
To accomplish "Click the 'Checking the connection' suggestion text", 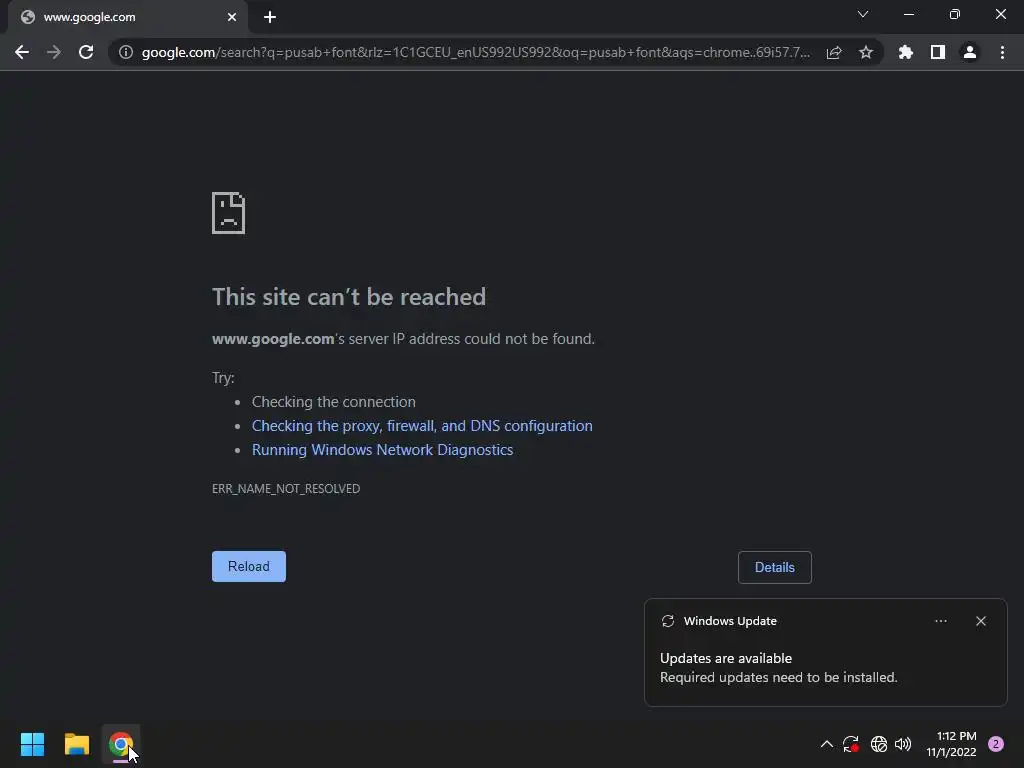I will pyautogui.click(x=334, y=402).
